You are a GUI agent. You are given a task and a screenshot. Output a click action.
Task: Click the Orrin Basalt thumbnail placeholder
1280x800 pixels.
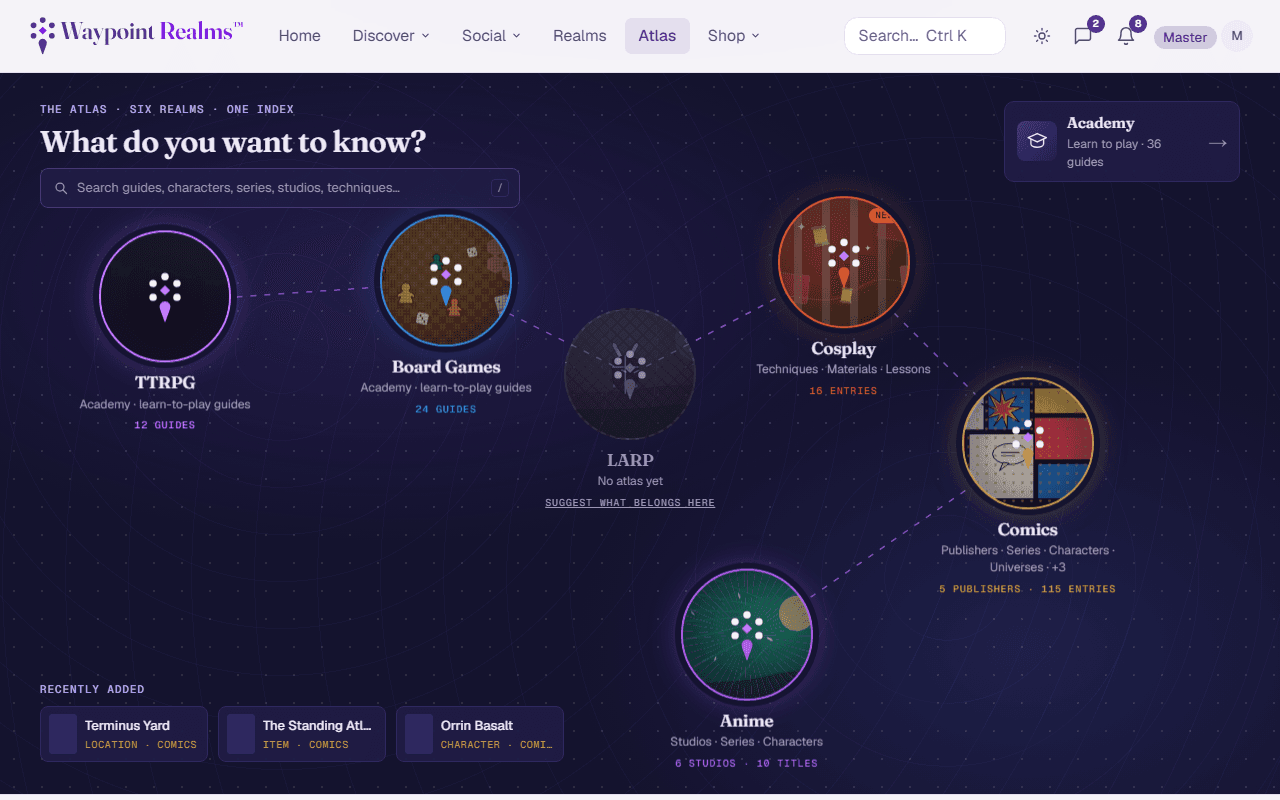pyautogui.click(x=419, y=734)
